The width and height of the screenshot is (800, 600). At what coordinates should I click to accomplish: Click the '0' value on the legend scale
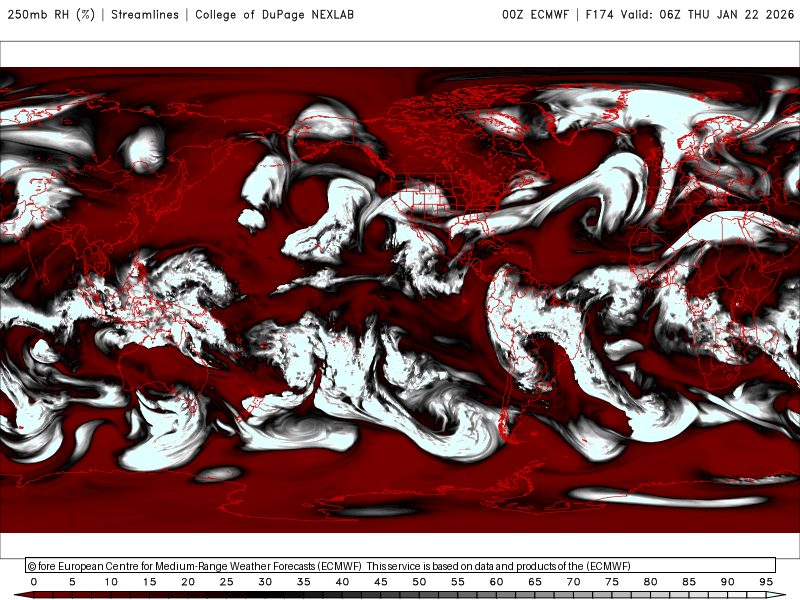(34, 582)
